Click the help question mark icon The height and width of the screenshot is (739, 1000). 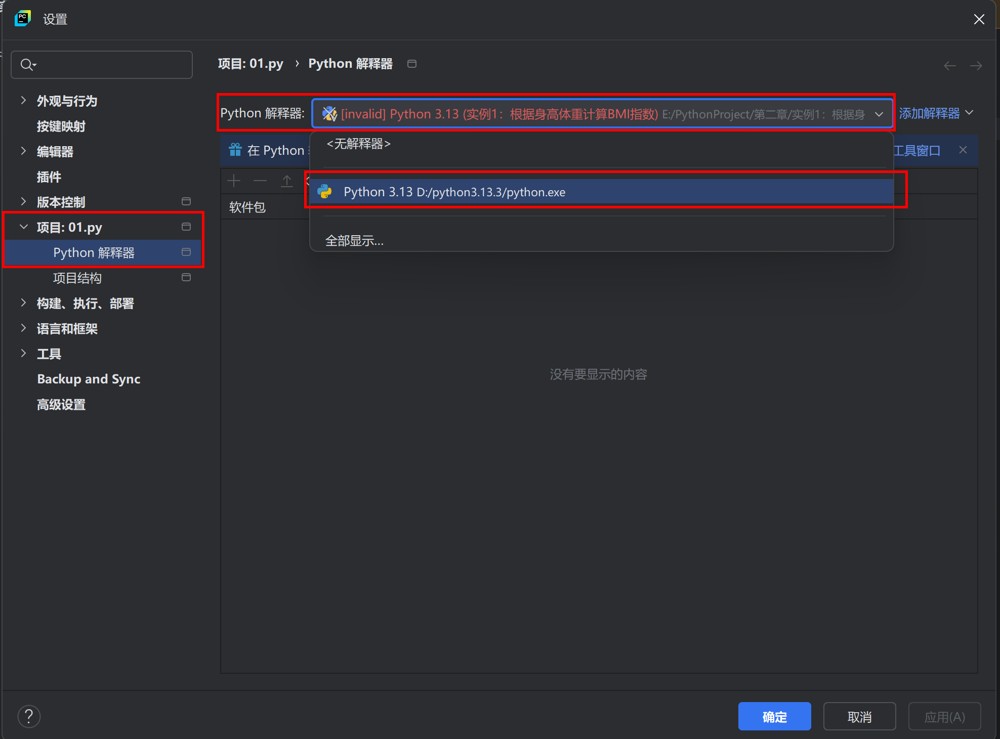[29, 716]
